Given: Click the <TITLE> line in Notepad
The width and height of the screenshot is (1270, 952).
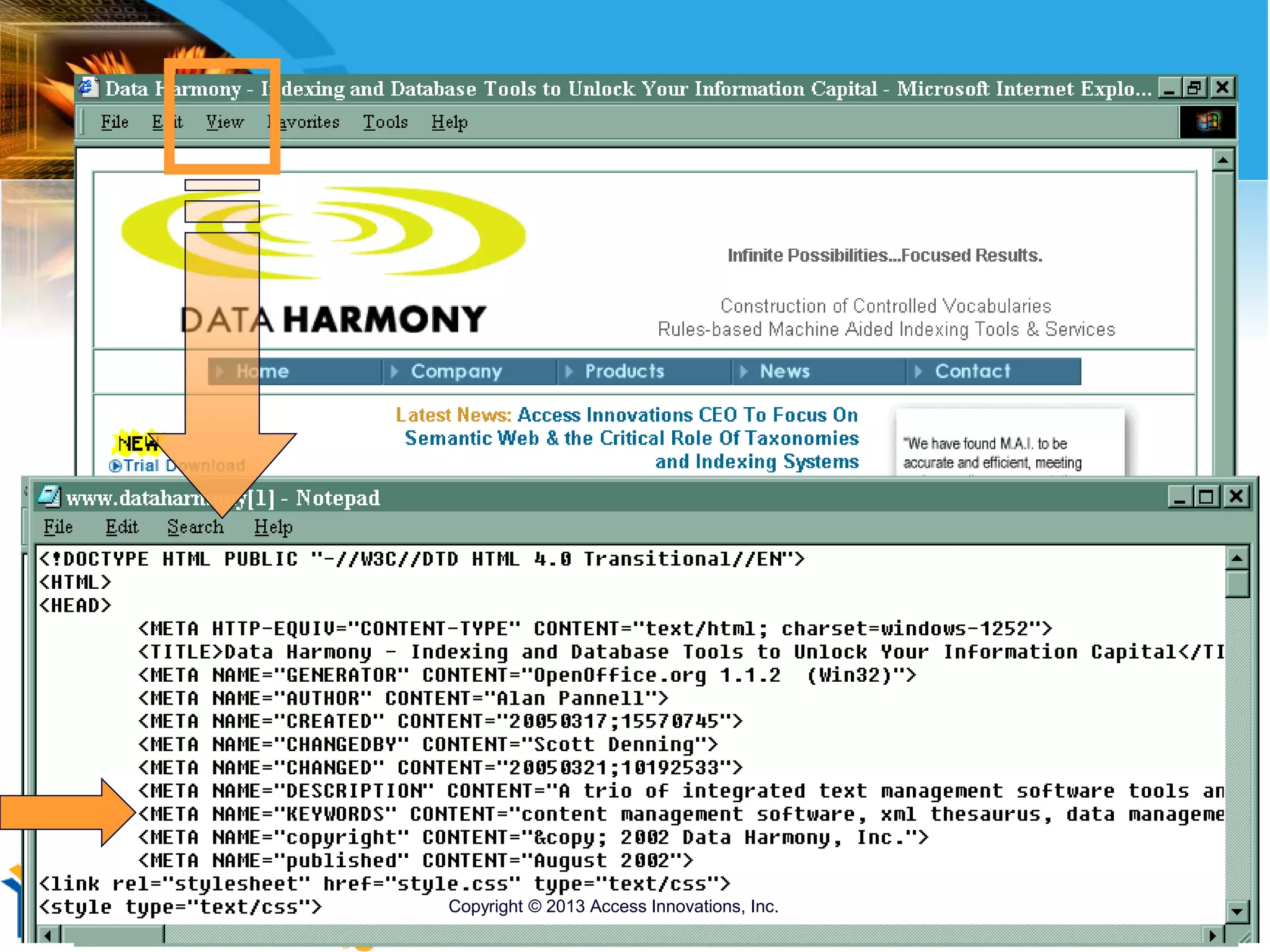Looking at the screenshot, I should coord(680,651).
